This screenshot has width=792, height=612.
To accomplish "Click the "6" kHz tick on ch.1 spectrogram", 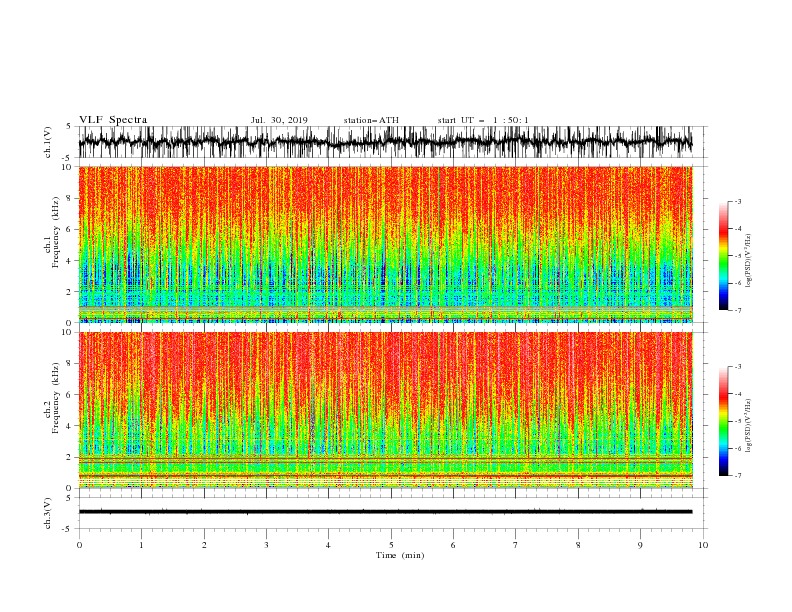I will [x=69, y=229].
